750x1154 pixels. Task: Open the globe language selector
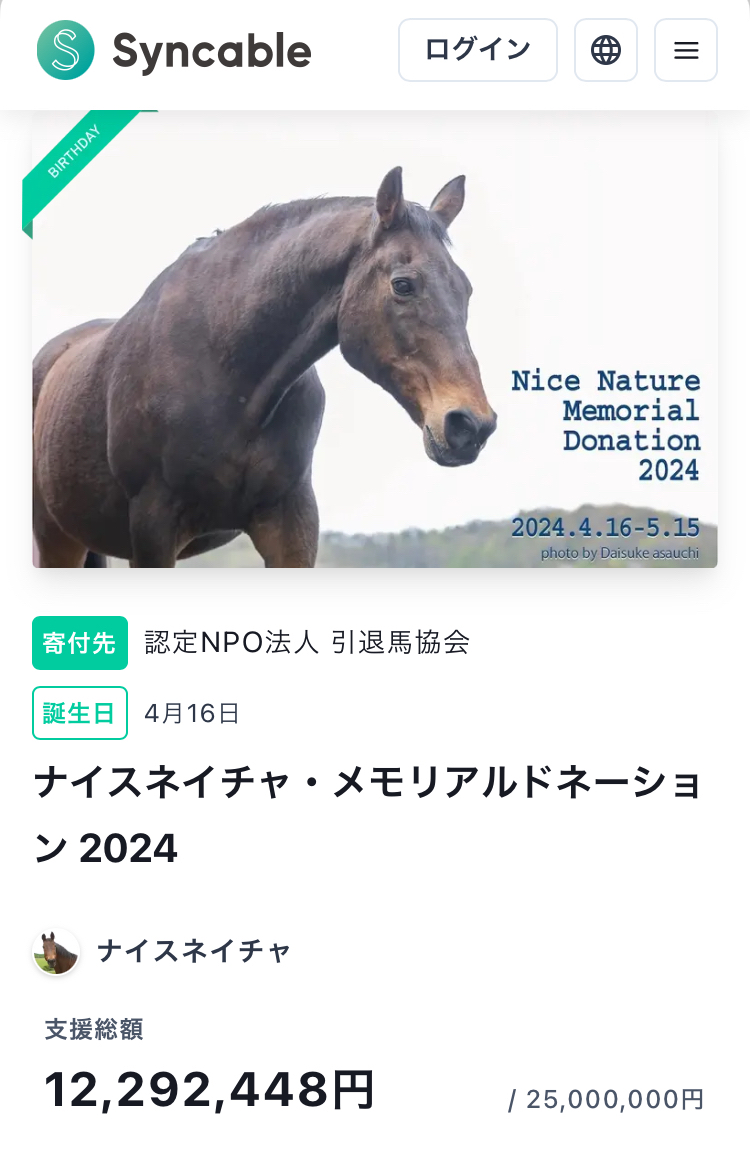pyautogui.click(x=606, y=50)
